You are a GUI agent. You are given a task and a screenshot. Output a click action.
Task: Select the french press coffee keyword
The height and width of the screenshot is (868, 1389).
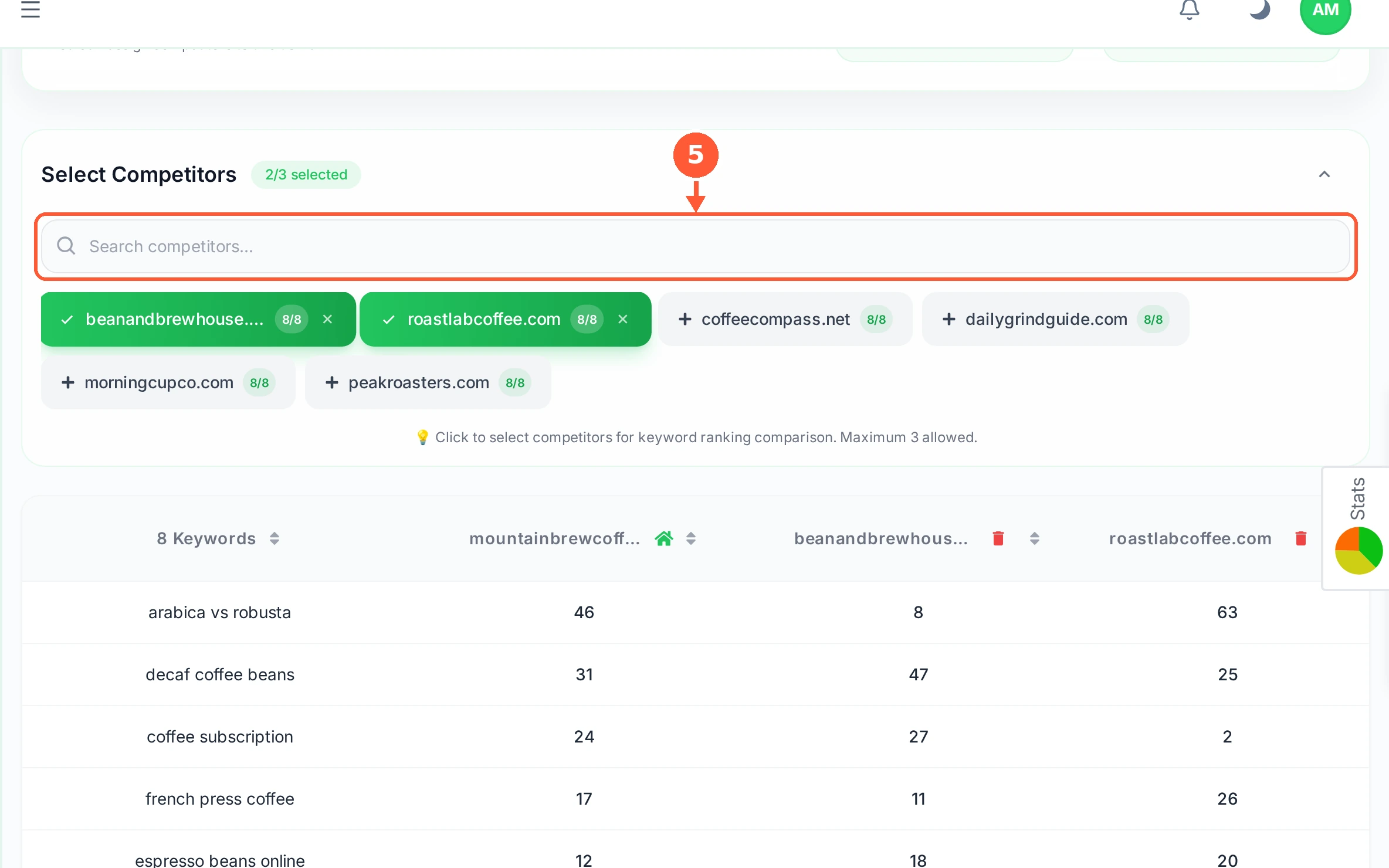(219, 799)
